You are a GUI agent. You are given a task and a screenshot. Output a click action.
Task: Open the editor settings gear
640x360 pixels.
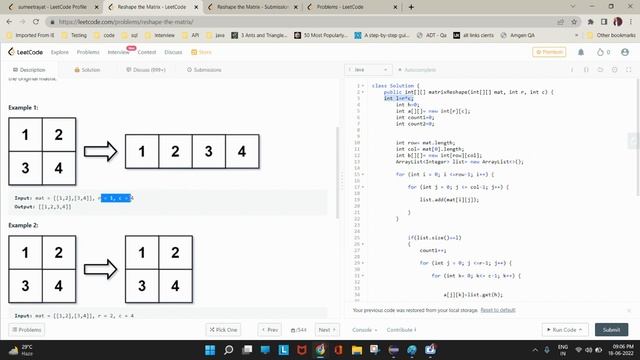pyautogui.click(x=614, y=70)
